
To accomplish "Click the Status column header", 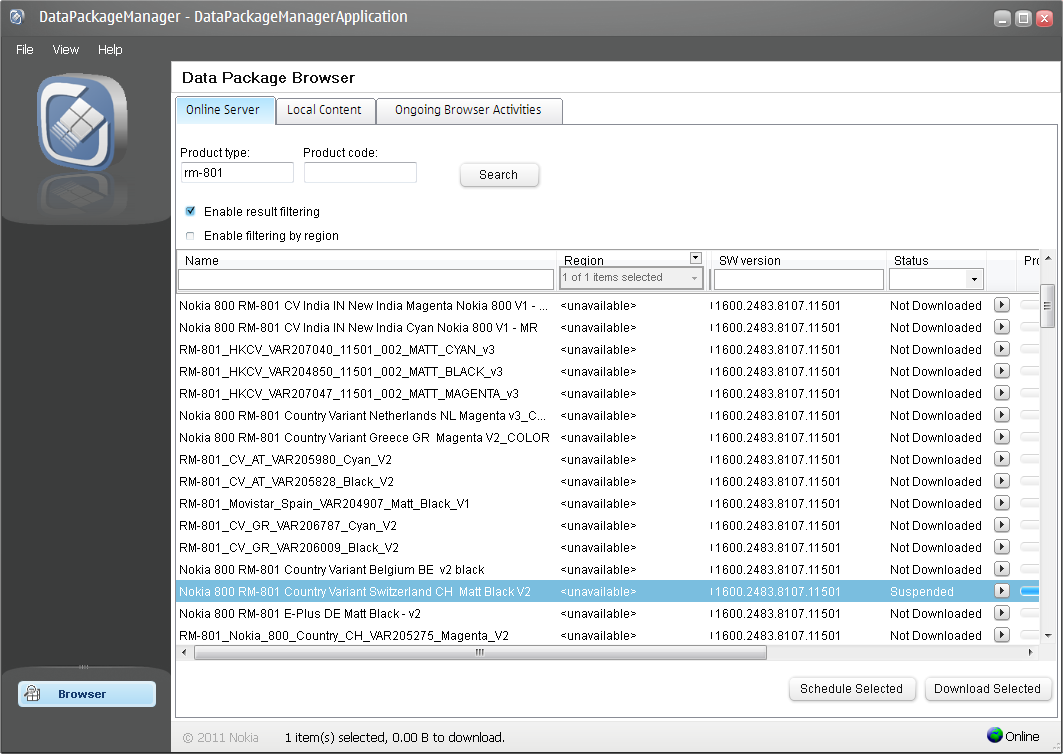I will click(x=936, y=260).
